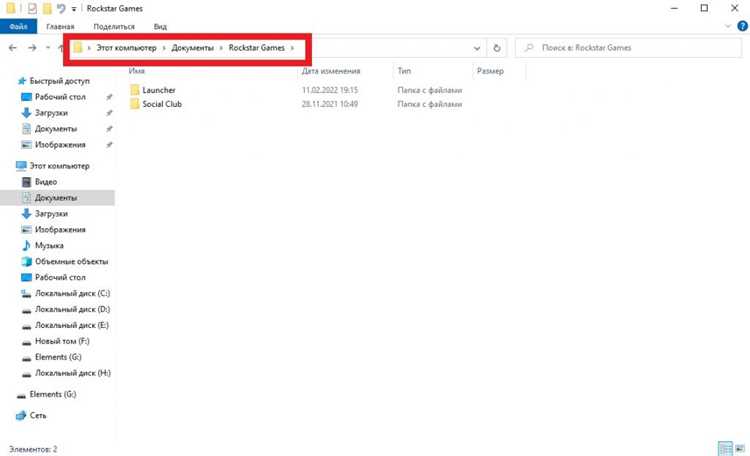The height and width of the screenshot is (456, 750).
Task: Expand the chevron after Rockstar Games breadcrumb
Action: (292, 48)
